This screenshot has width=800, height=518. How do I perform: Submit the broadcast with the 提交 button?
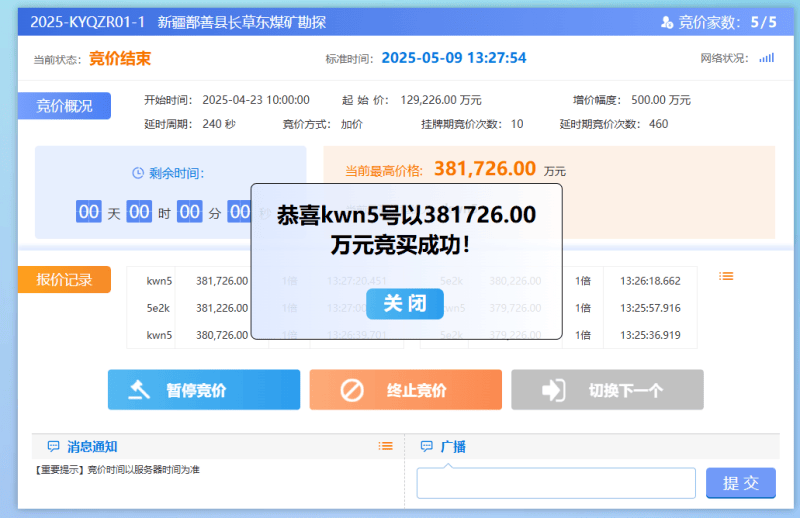point(741,483)
